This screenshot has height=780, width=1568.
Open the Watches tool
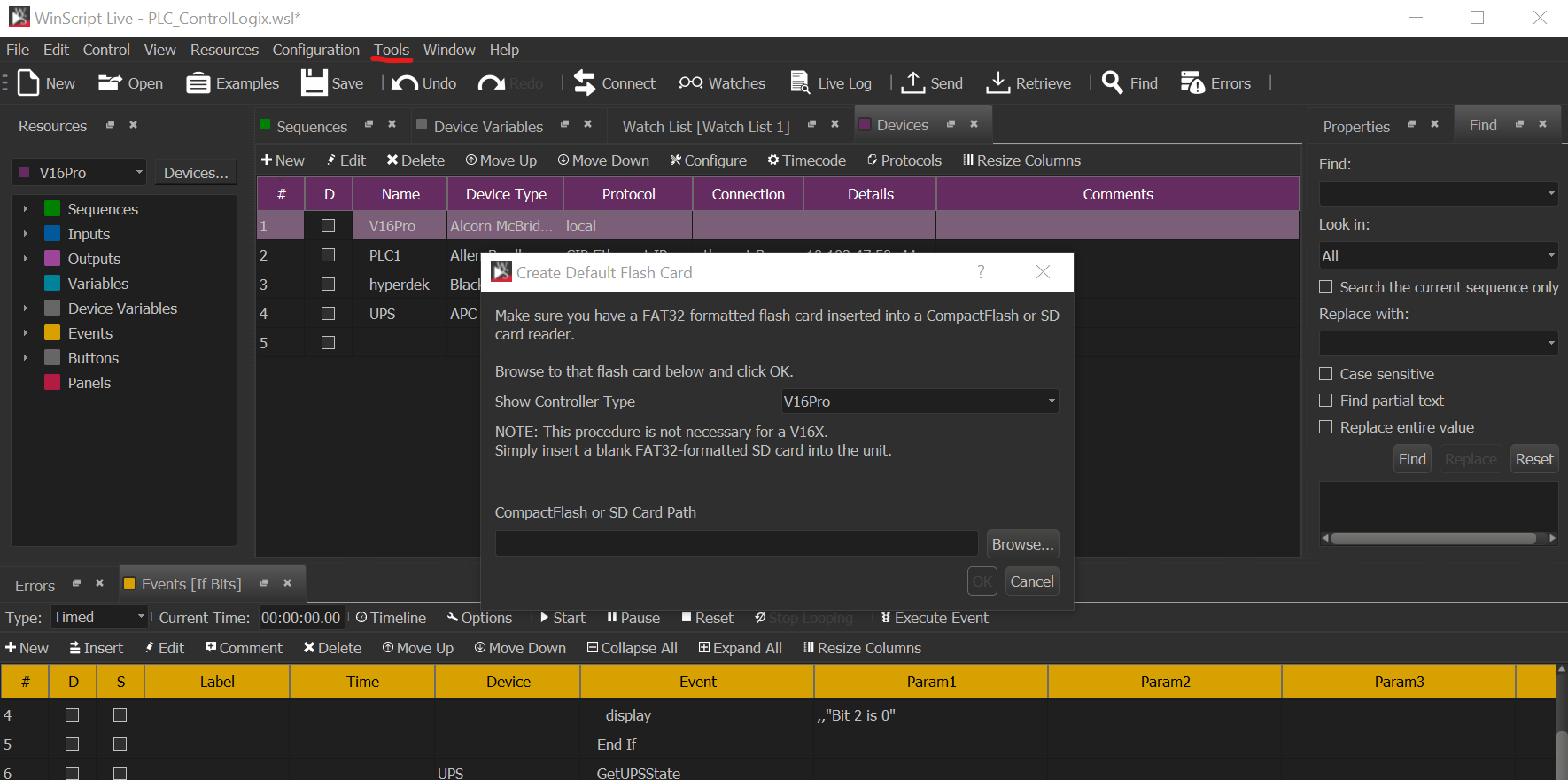[722, 83]
